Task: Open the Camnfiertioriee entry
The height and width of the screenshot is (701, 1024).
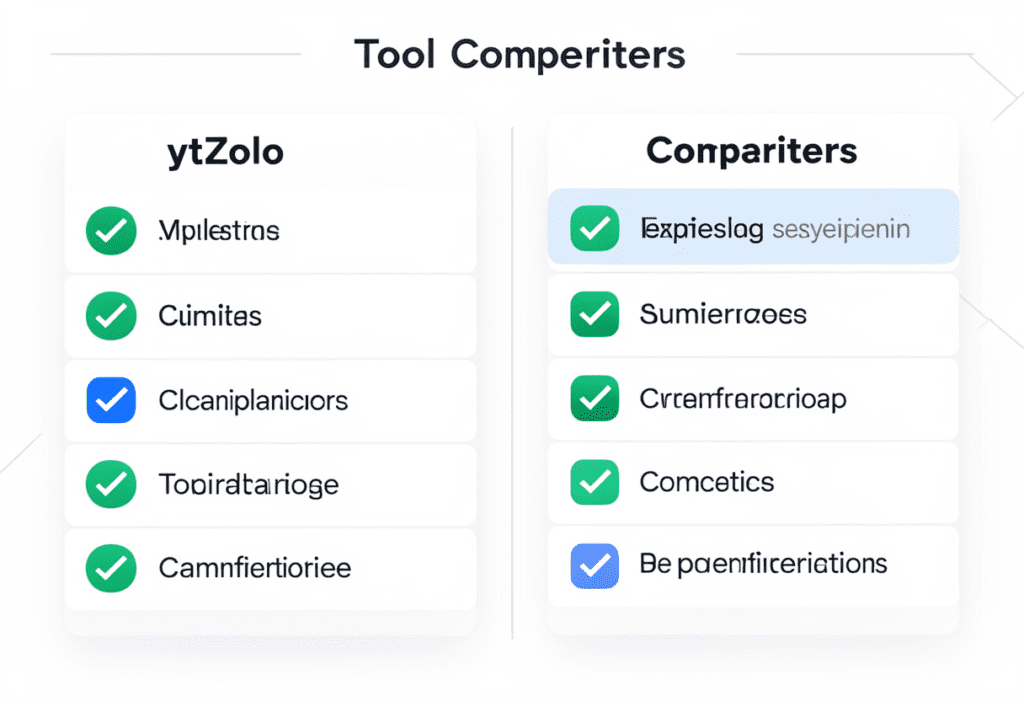Action: 255,569
